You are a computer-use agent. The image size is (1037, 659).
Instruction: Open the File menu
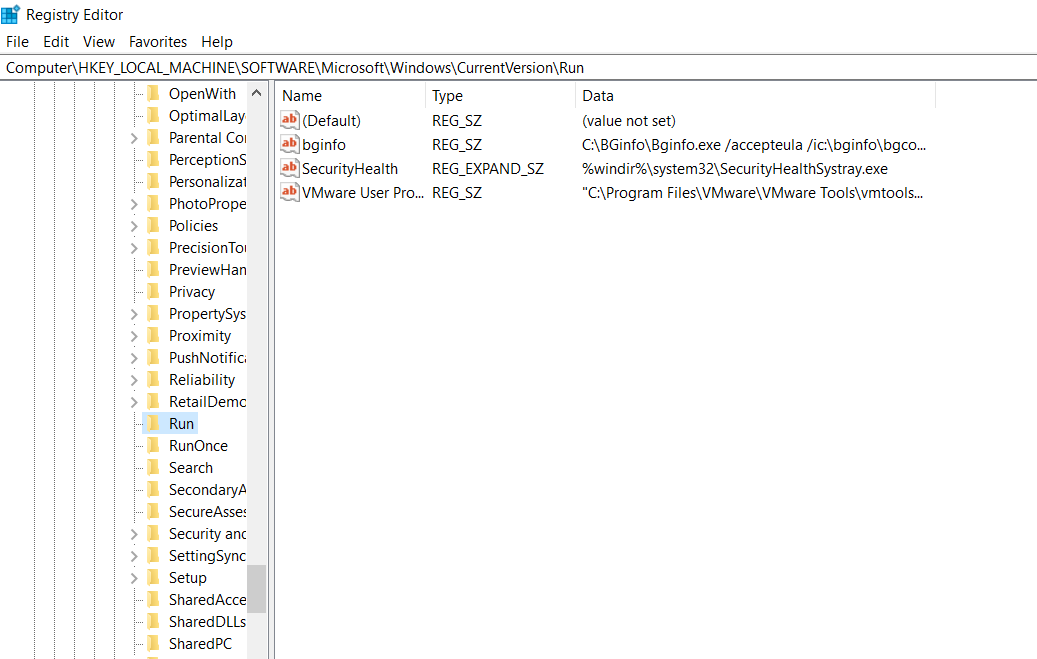click(17, 42)
